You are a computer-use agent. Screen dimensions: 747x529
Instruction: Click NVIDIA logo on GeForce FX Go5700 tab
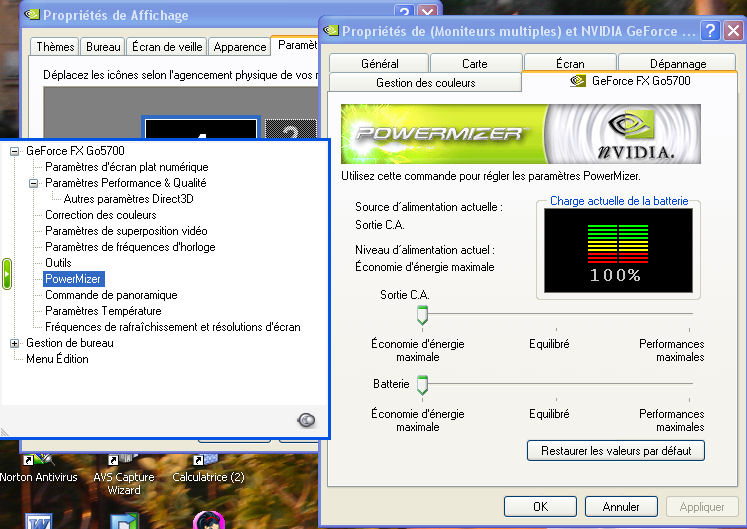577,81
